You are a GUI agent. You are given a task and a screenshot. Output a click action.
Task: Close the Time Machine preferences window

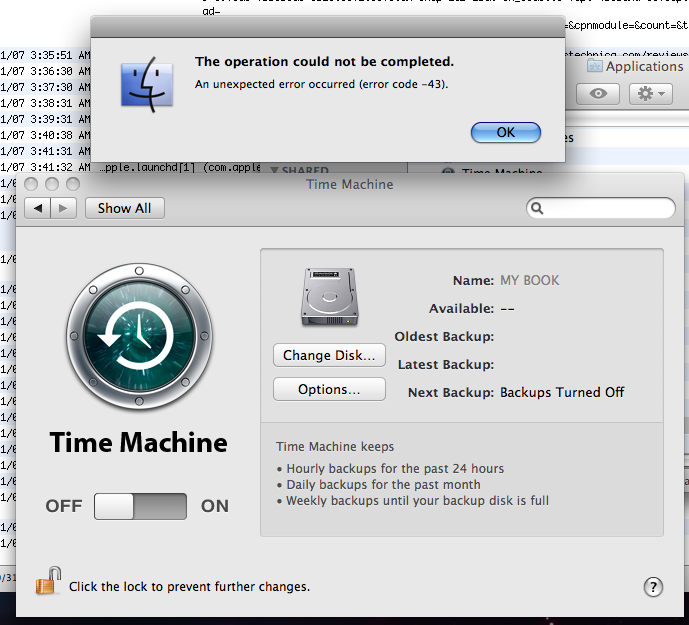(x=31, y=184)
